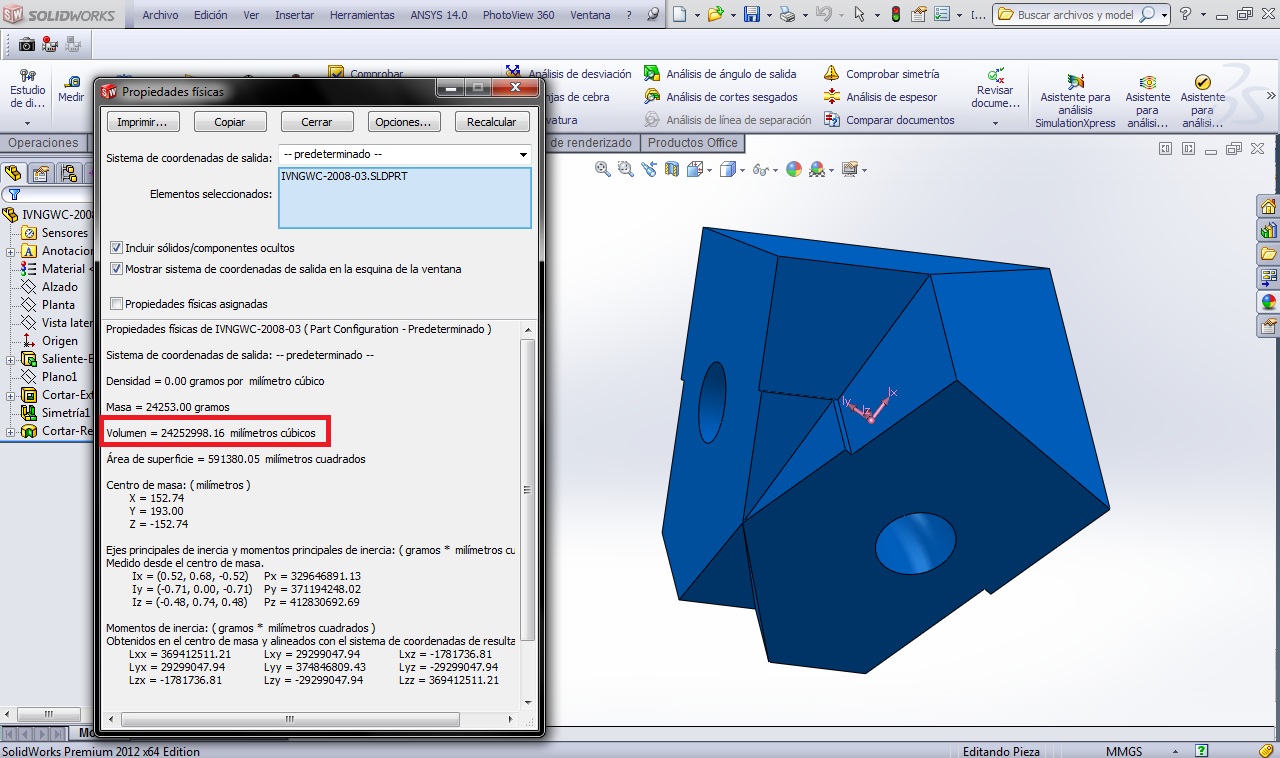The height and width of the screenshot is (758, 1280).
Task: Open the PhotoView 360 menu
Action: [518, 15]
